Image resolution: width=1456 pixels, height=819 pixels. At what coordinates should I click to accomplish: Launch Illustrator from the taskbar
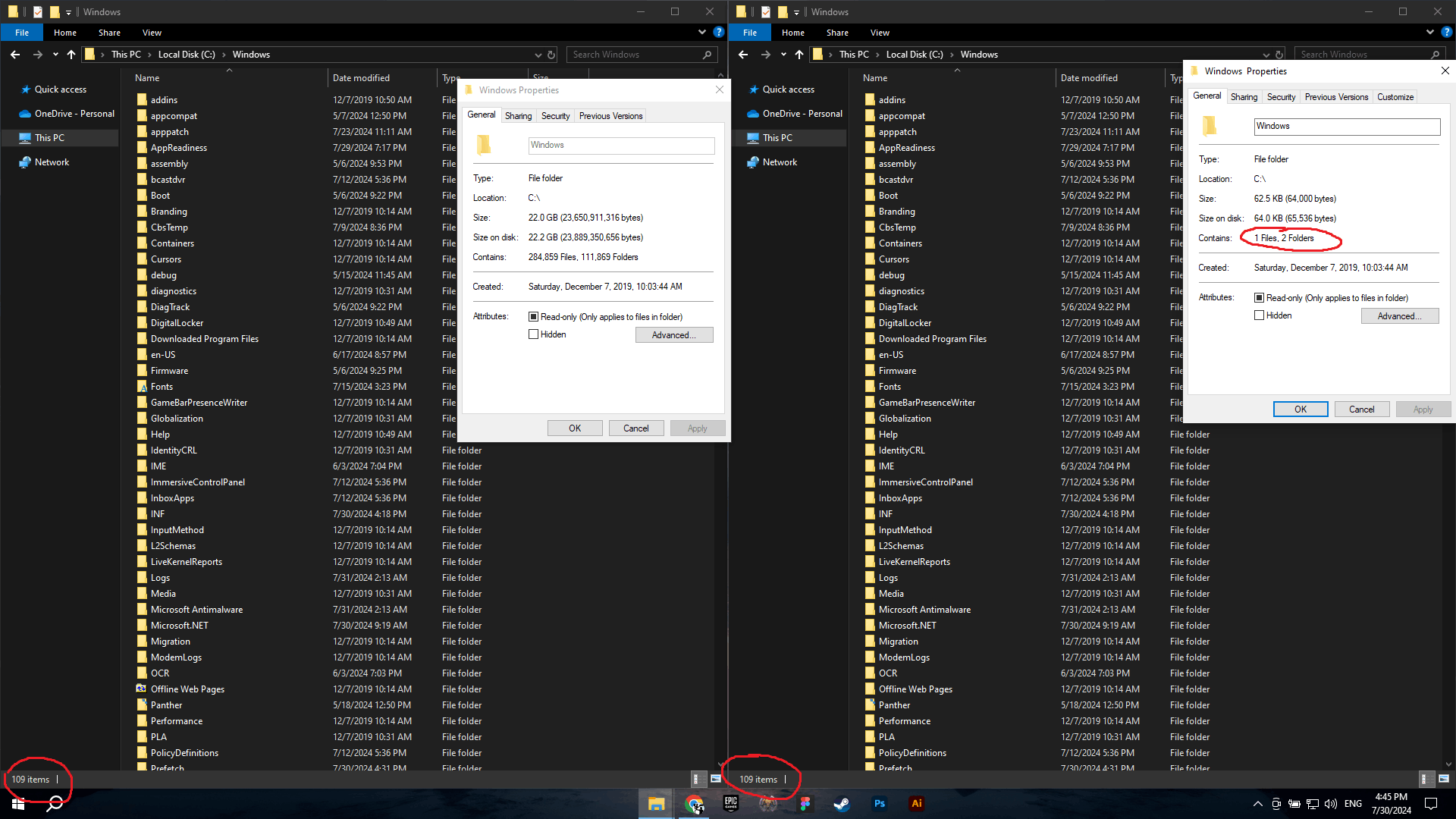[x=916, y=804]
